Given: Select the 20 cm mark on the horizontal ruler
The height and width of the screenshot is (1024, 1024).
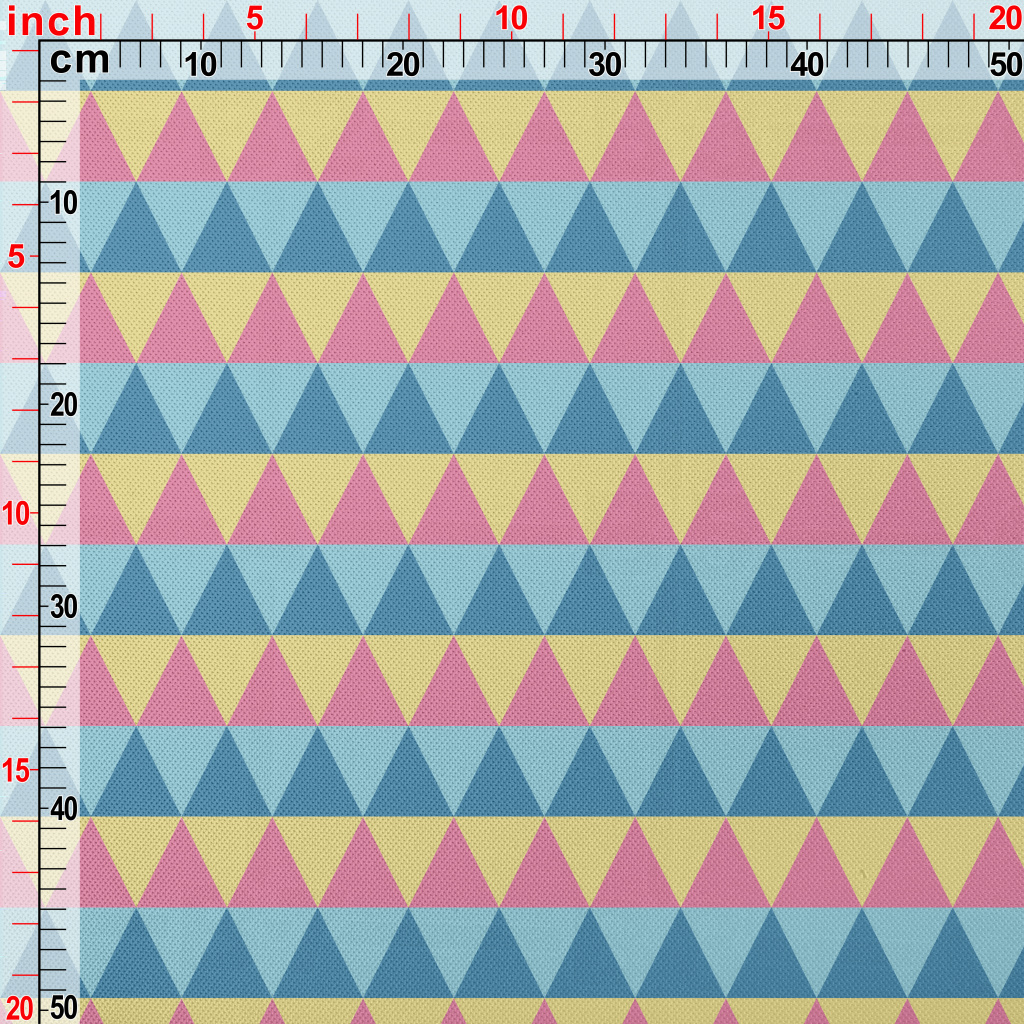Looking at the screenshot, I should coord(403,65).
